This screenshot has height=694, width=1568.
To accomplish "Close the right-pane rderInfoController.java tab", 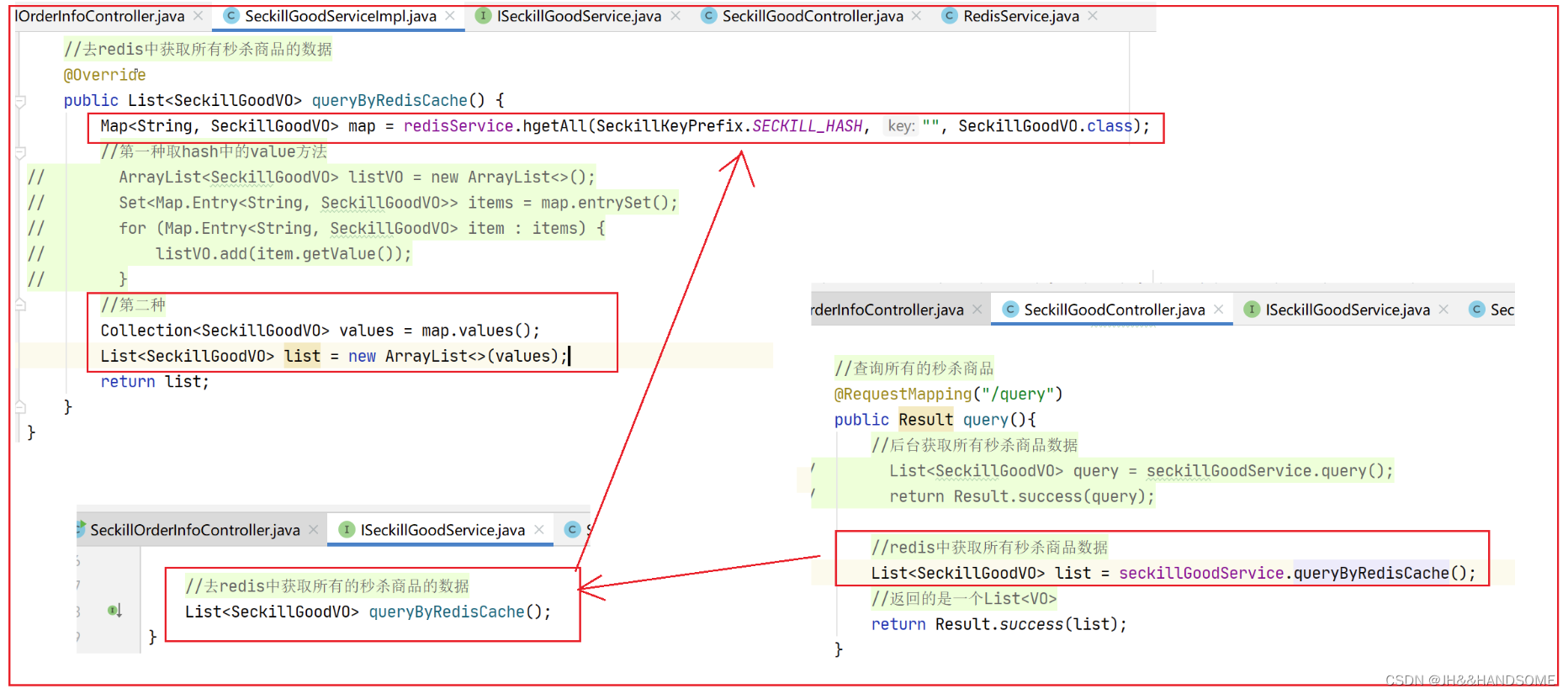I will [977, 310].
